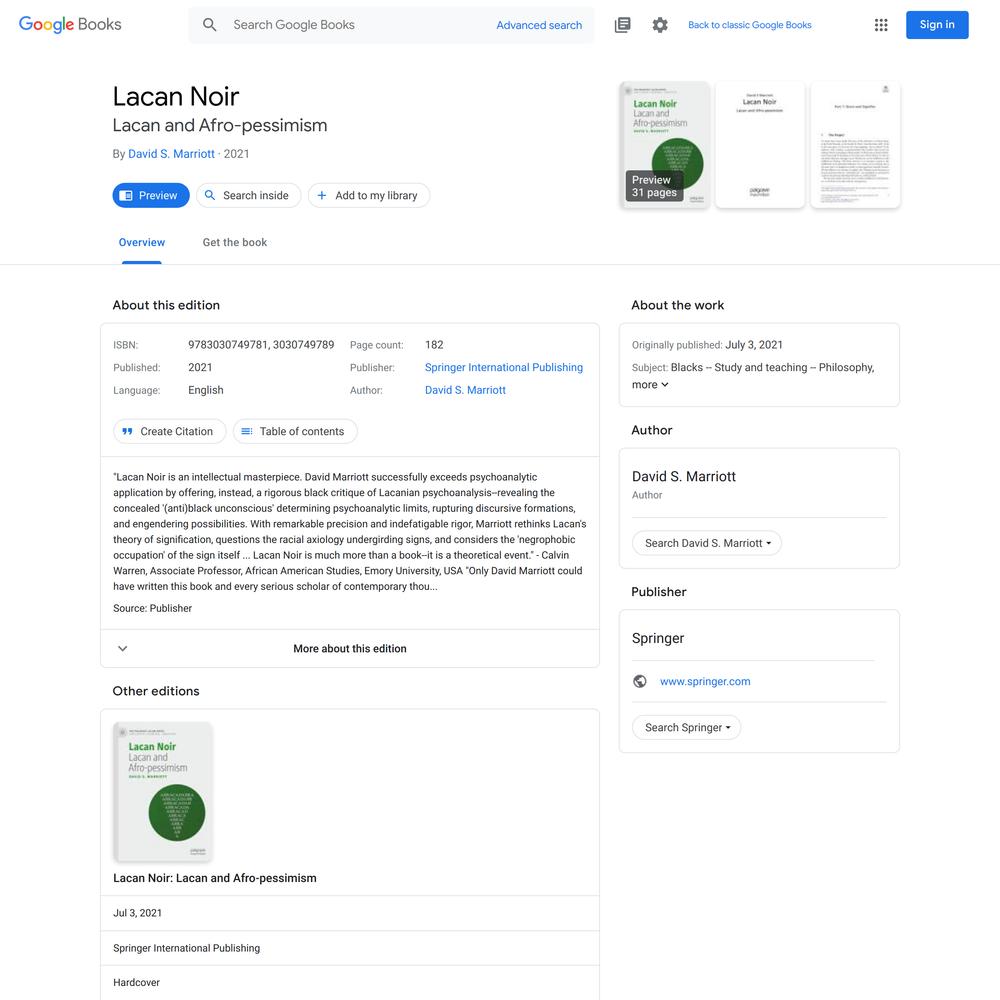Click Search inside button
The image size is (1000, 1000).
[248, 195]
